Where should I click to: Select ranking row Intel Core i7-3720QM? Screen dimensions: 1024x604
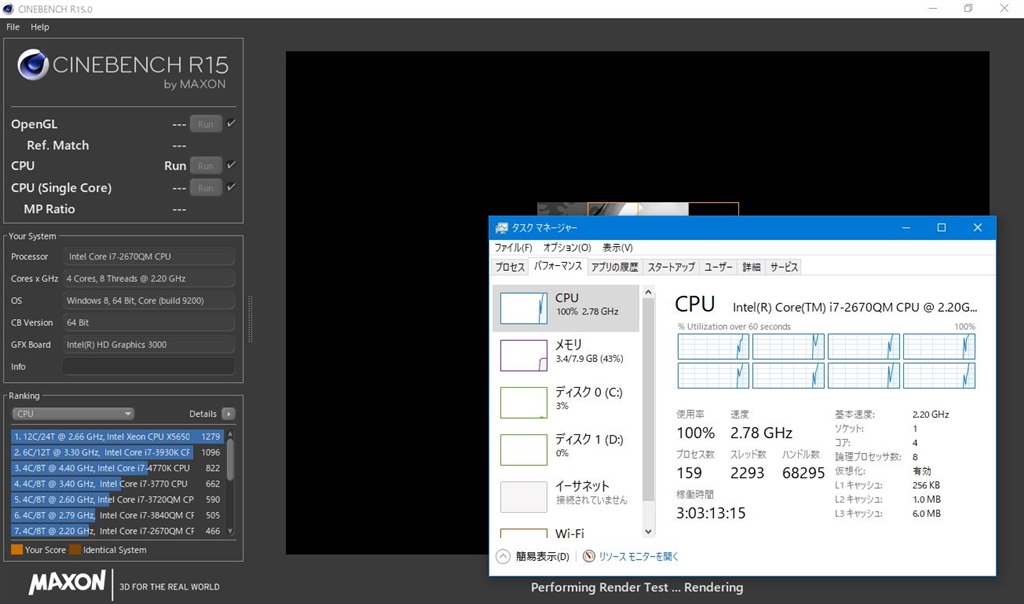117,500
